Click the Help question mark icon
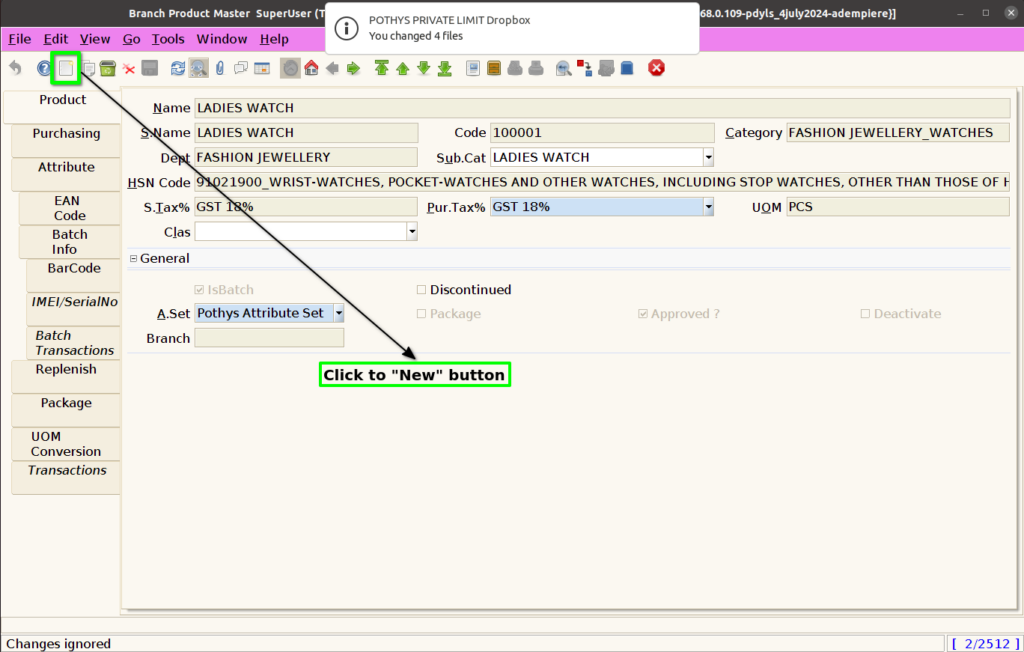 pyautogui.click(x=44, y=68)
